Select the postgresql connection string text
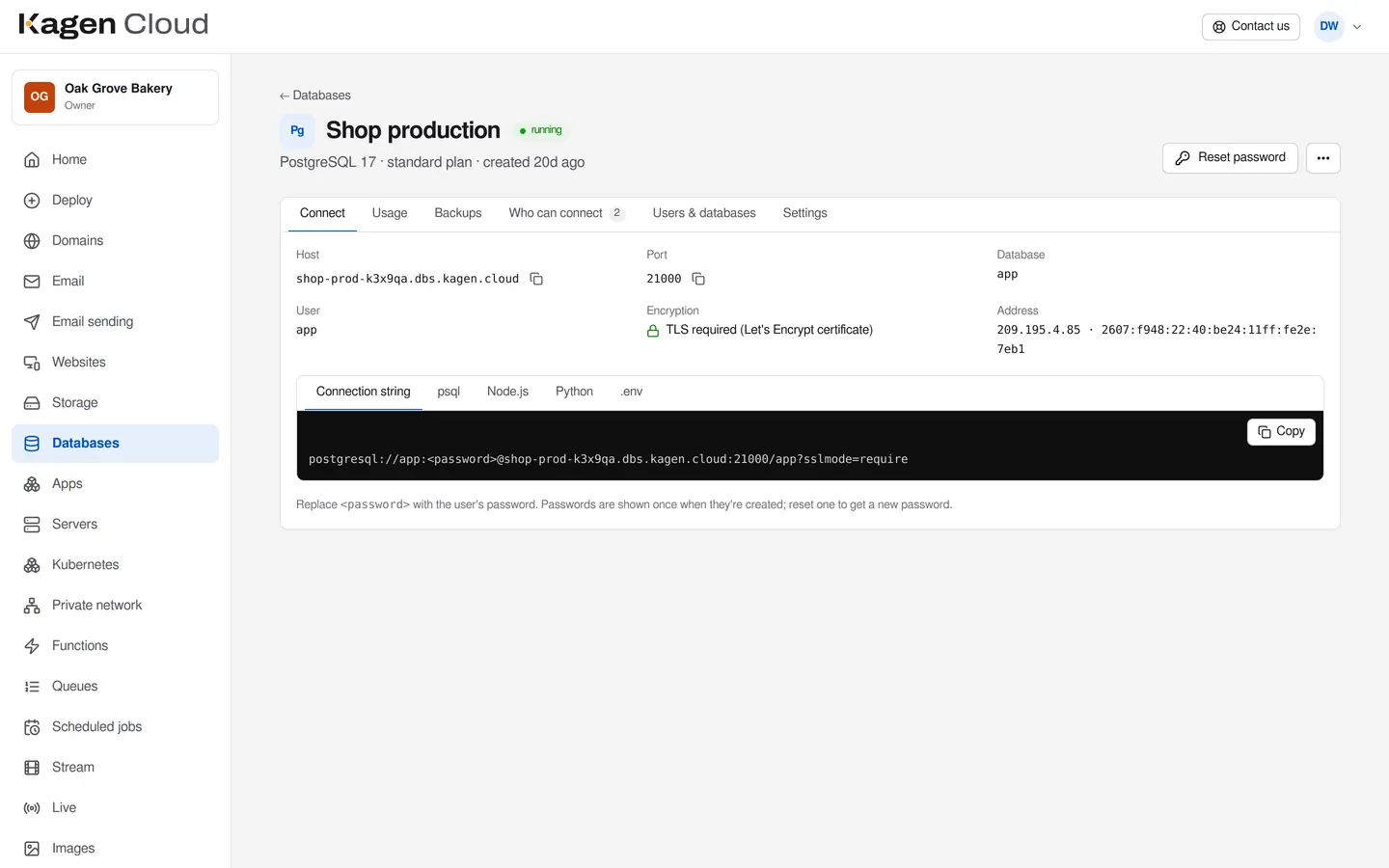 [608, 459]
